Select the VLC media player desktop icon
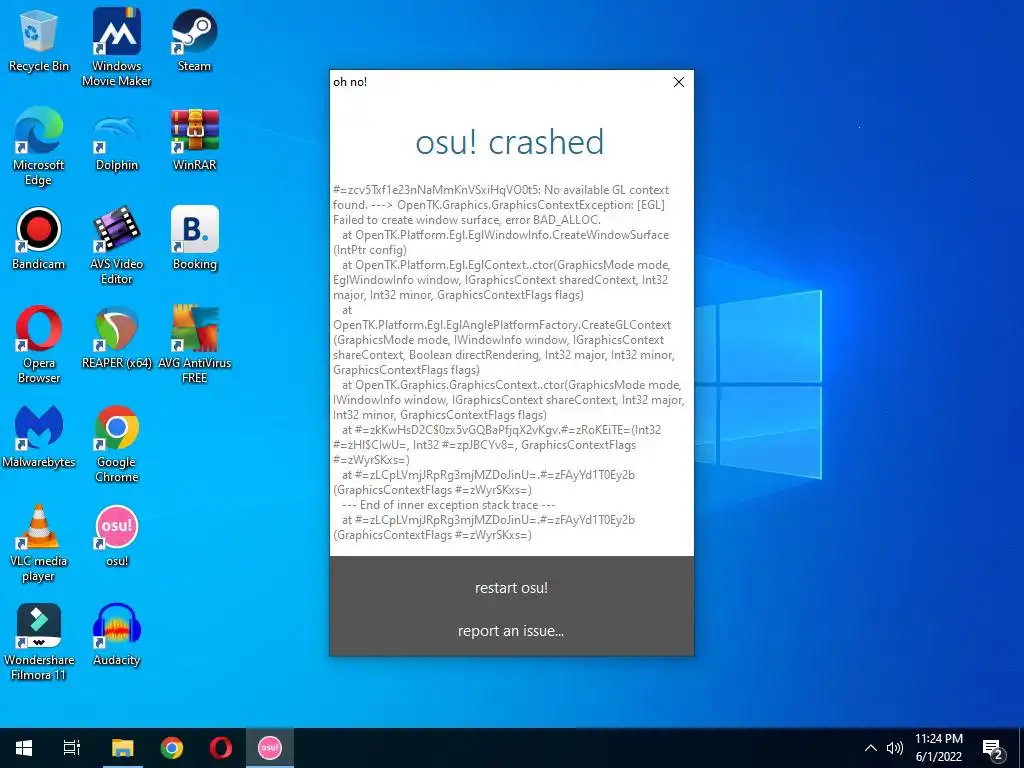The width and height of the screenshot is (1024, 768). coord(39,544)
